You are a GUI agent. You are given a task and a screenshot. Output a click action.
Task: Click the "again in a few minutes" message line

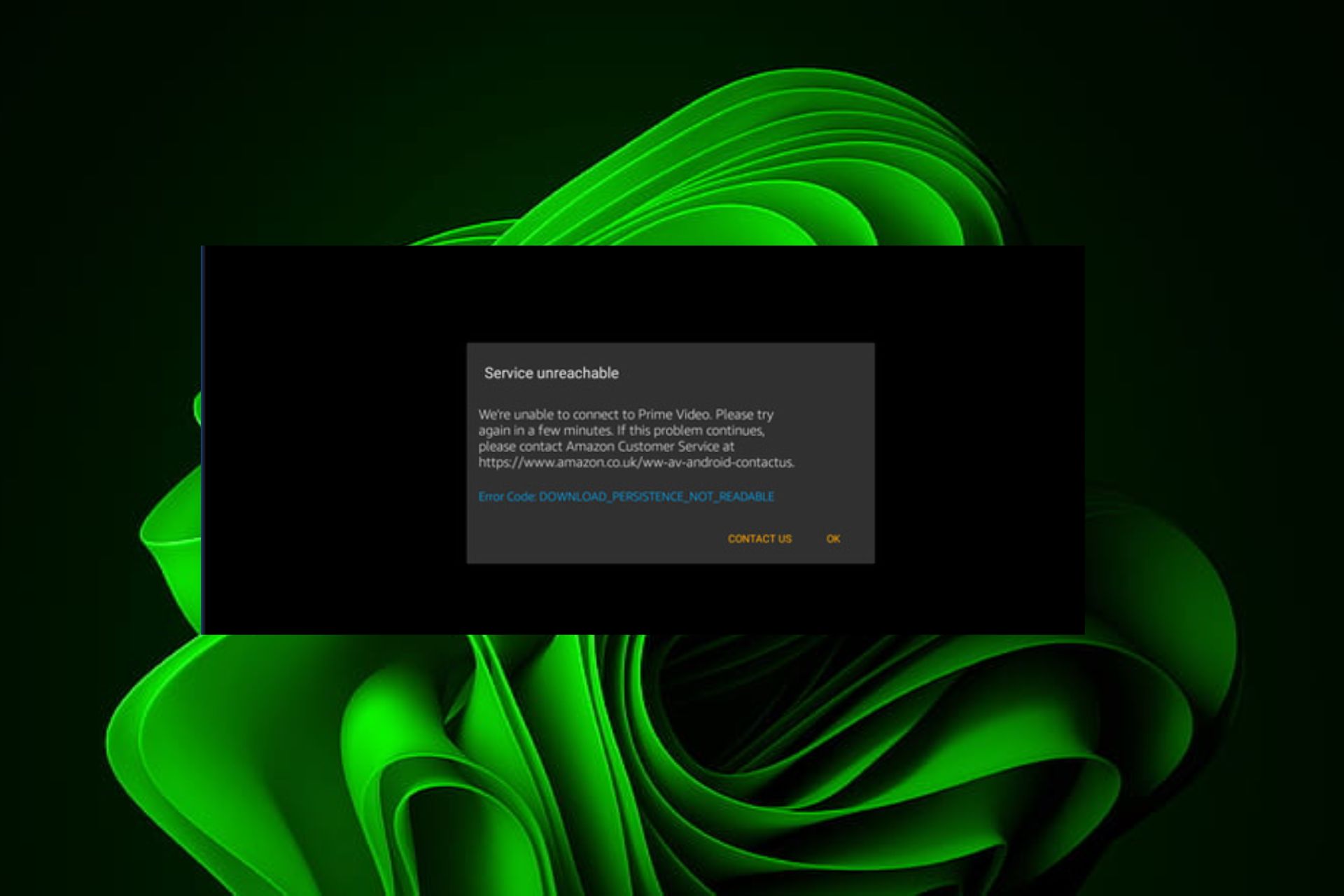tap(622, 430)
